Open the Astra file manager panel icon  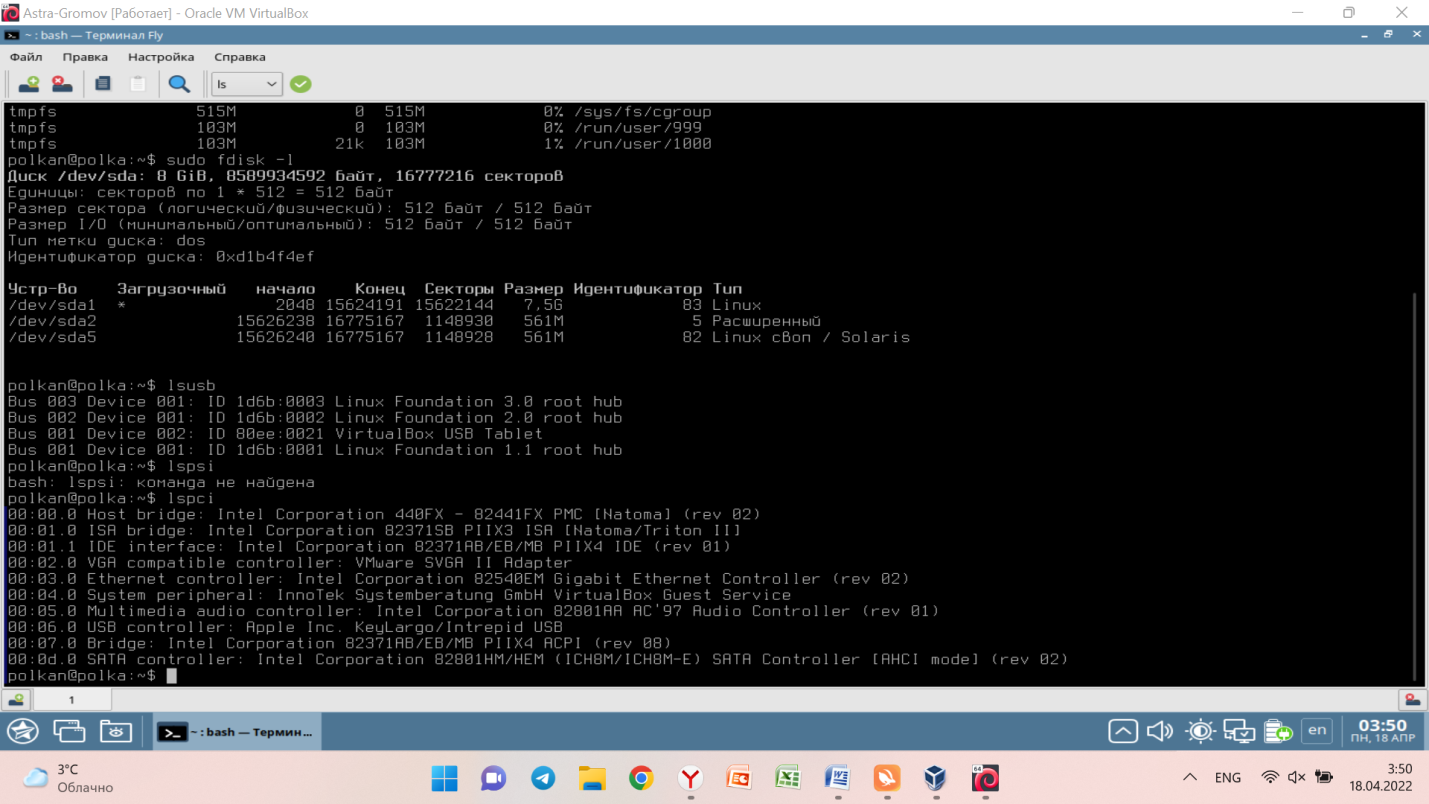(116, 732)
